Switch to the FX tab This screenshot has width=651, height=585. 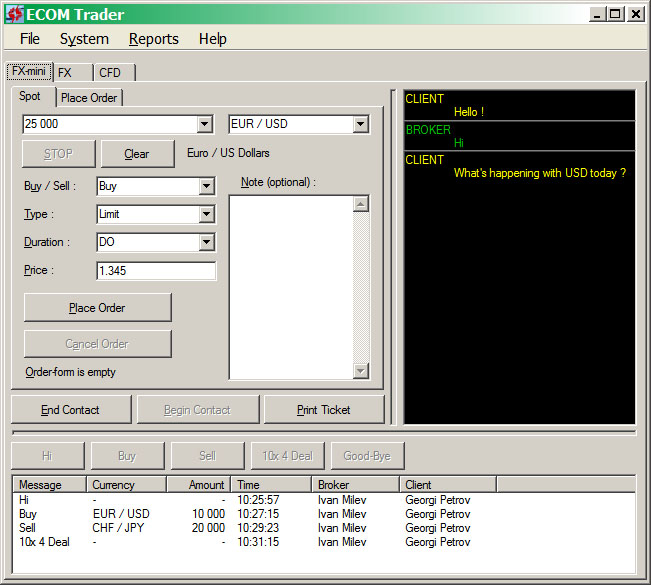(x=73, y=73)
